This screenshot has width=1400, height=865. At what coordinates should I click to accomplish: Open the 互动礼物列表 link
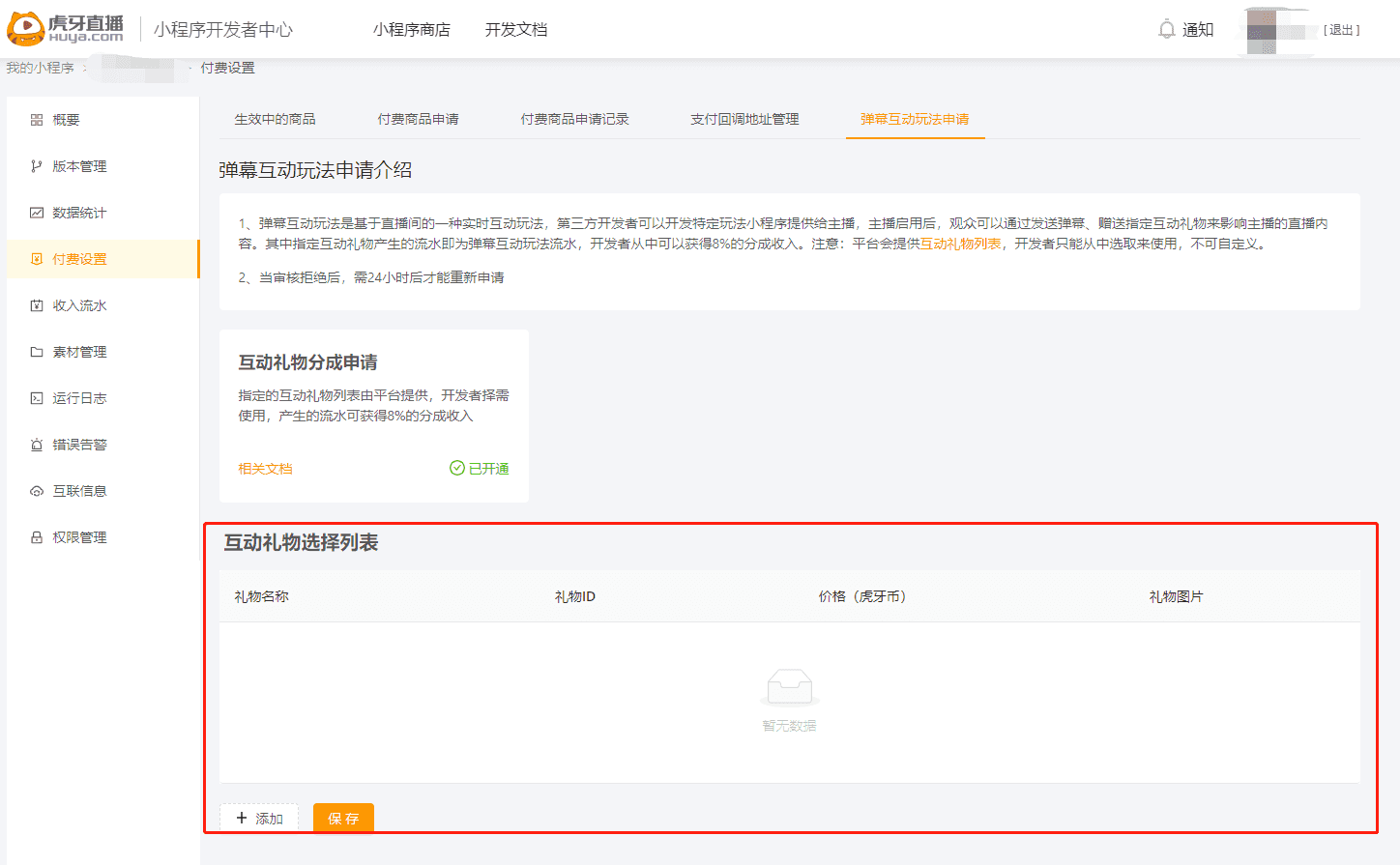click(x=960, y=244)
